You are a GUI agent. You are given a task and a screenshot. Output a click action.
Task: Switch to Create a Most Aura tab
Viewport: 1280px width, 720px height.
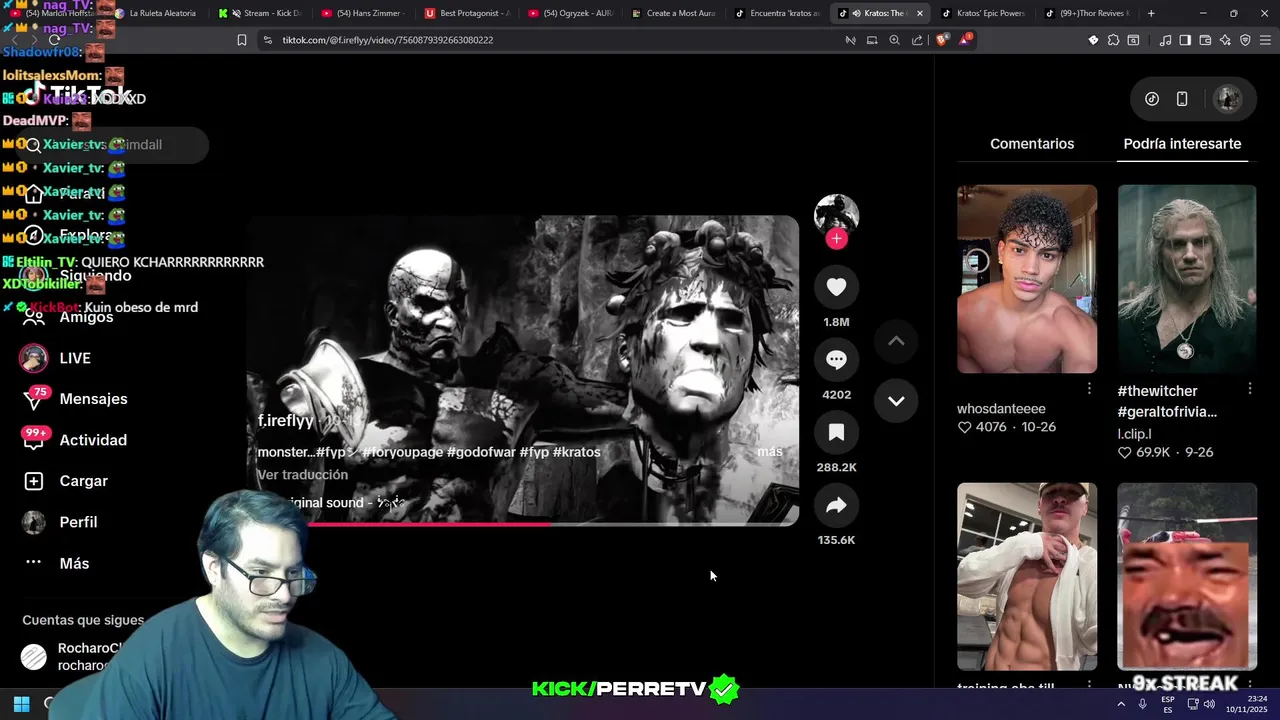pyautogui.click(x=672, y=13)
